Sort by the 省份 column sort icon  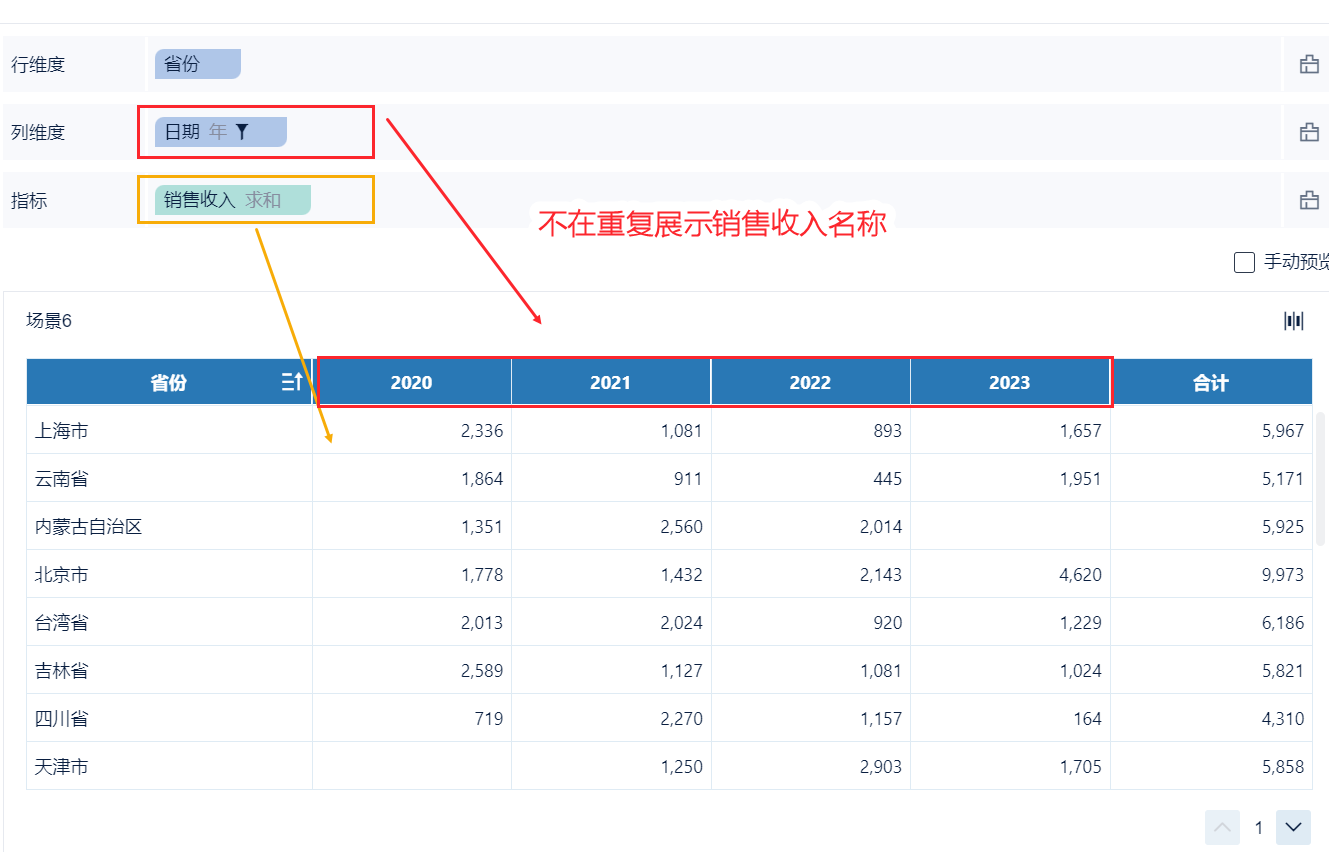tap(292, 382)
